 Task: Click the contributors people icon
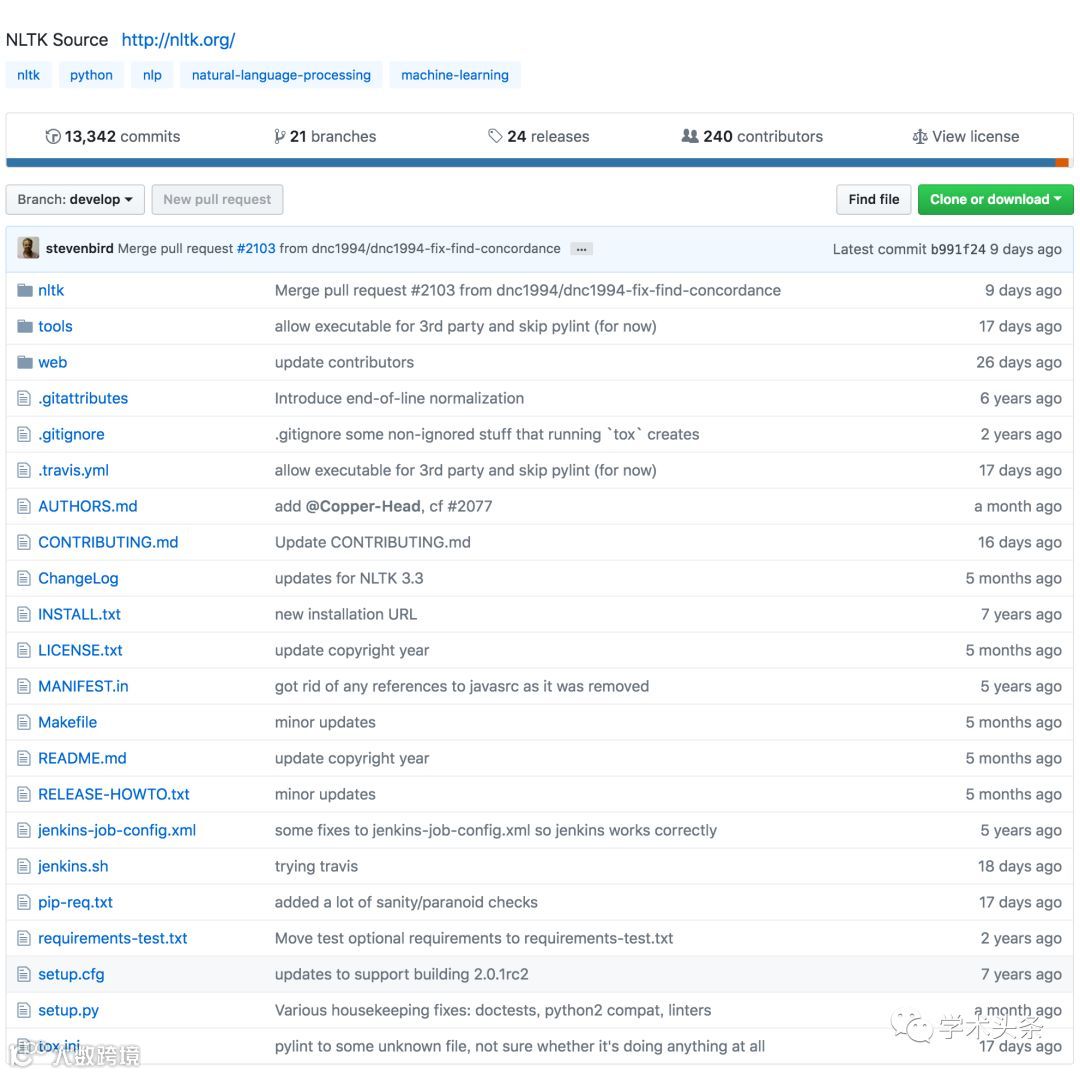(689, 136)
